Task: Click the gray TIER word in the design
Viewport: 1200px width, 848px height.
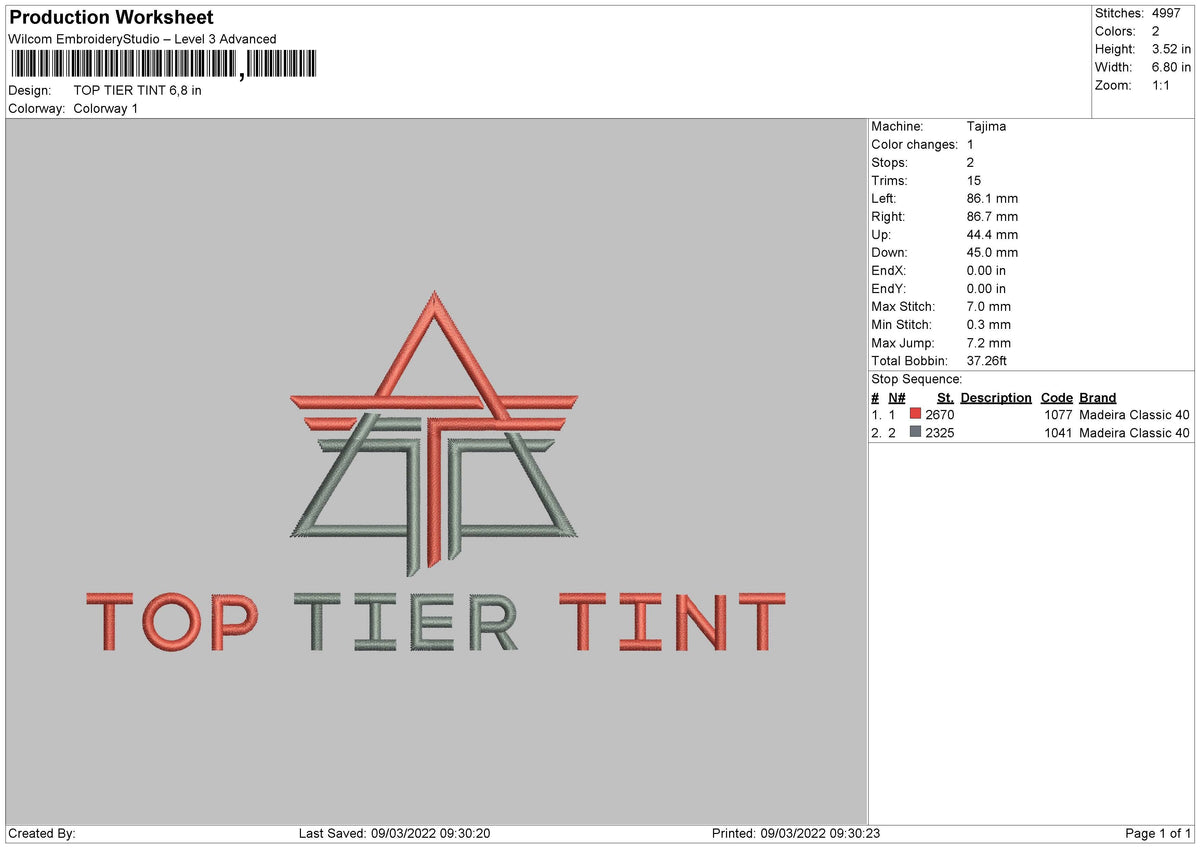Action: tap(407, 622)
